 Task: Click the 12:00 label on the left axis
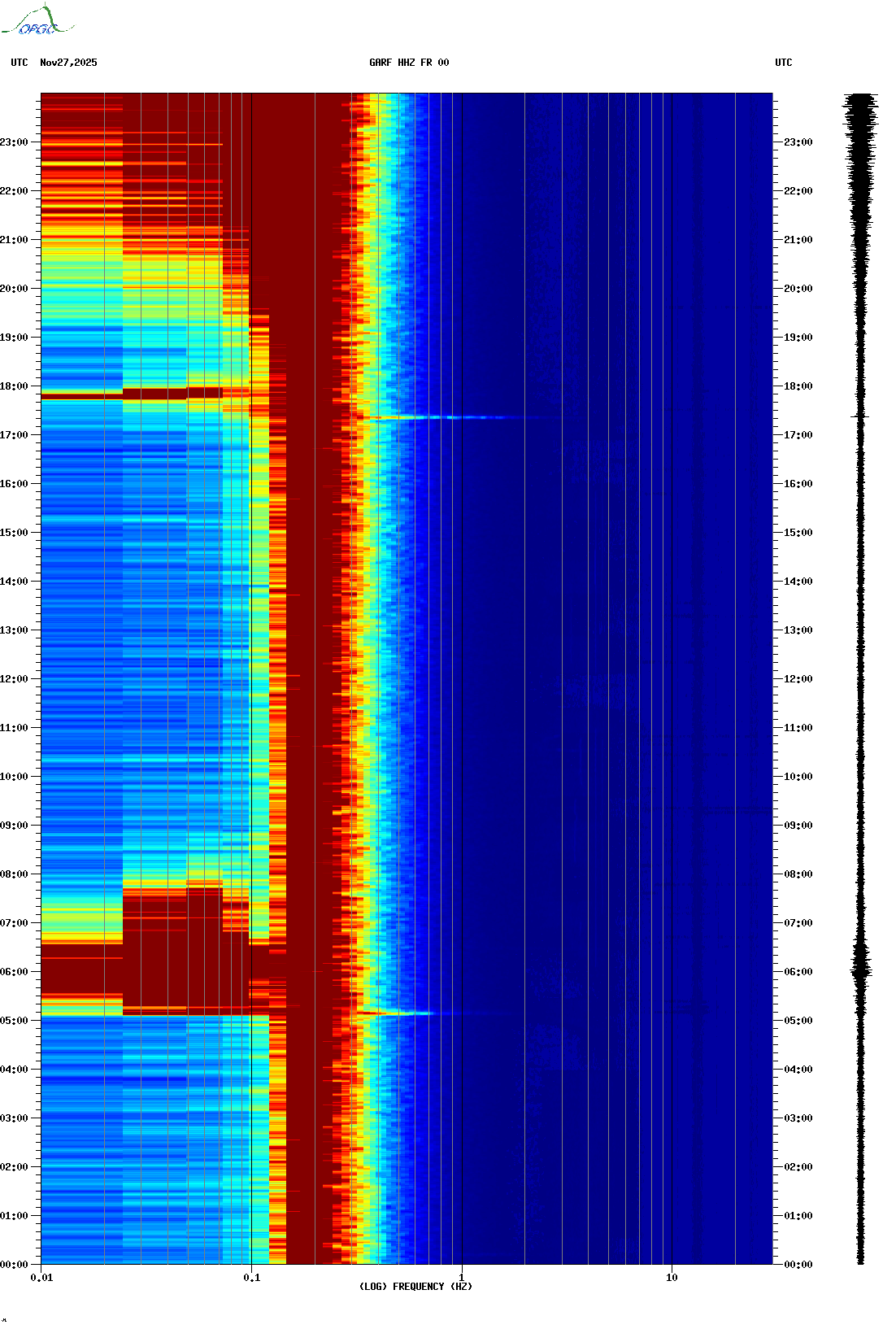pyautogui.click(x=14, y=679)
